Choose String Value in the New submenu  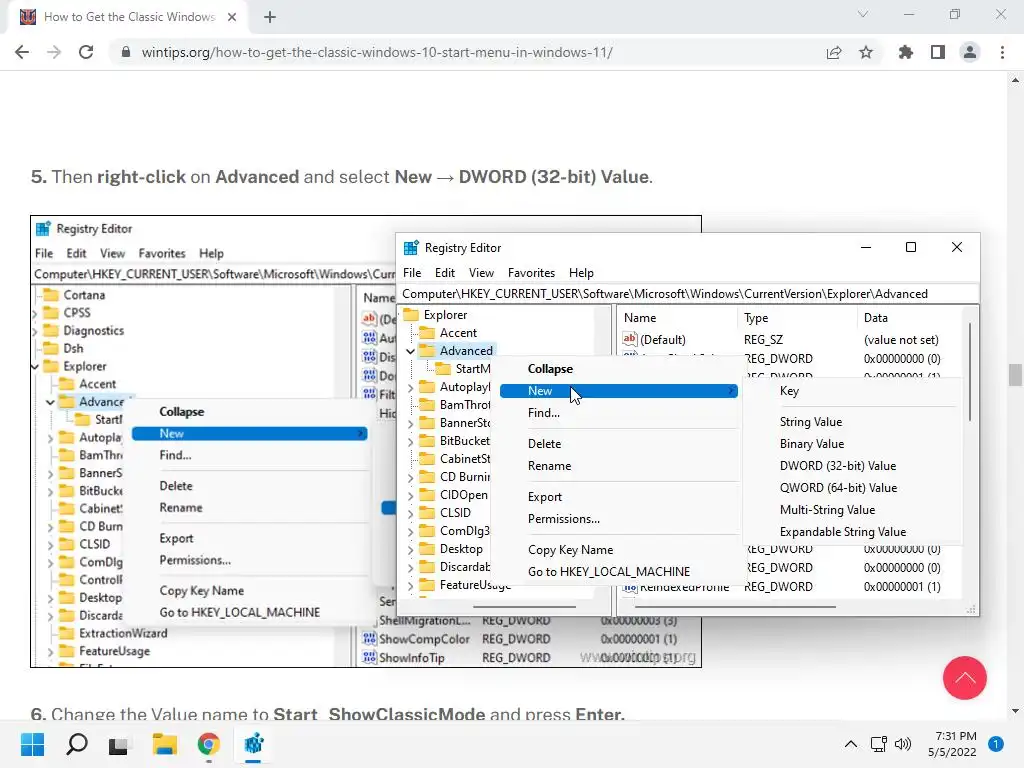811,422
